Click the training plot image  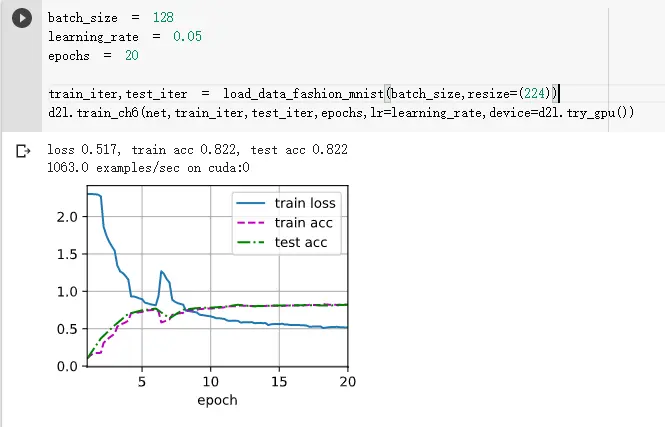point(206,296)
